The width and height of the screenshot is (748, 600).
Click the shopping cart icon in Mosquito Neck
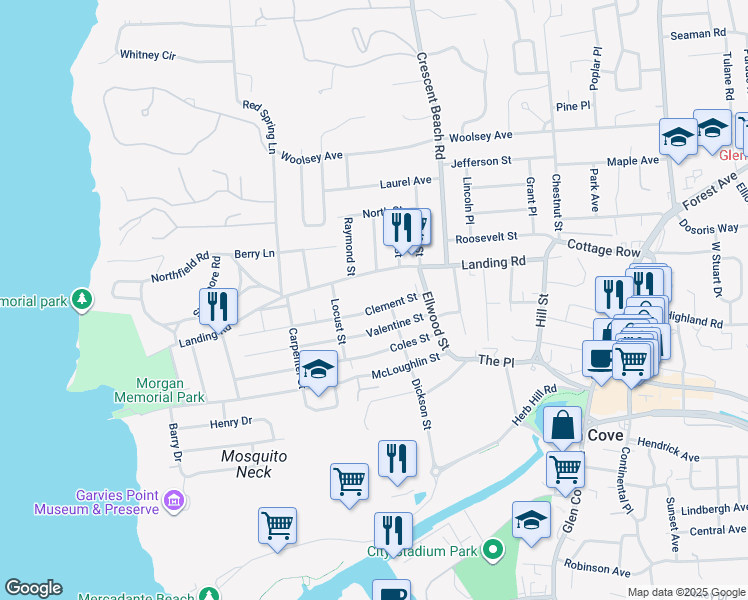349,481
